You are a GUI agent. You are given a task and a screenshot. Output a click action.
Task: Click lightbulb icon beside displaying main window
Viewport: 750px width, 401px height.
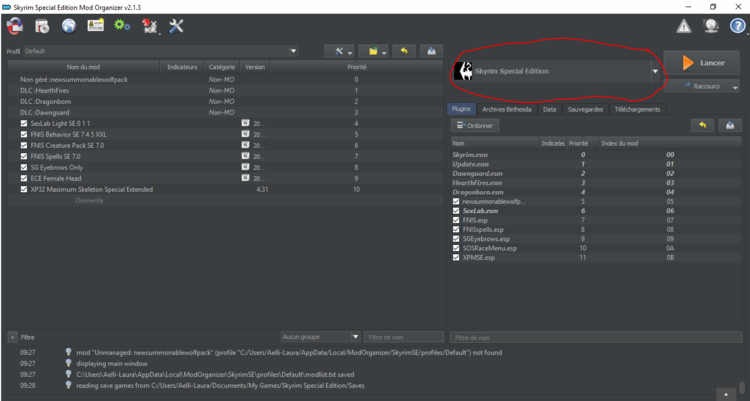click(68, 363)
